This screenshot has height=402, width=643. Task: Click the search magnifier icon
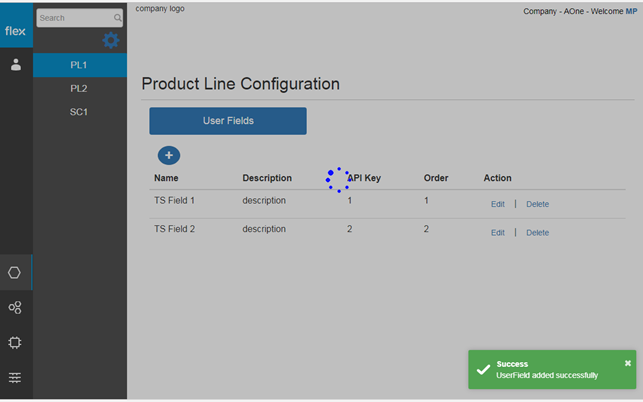coord(118,18)
